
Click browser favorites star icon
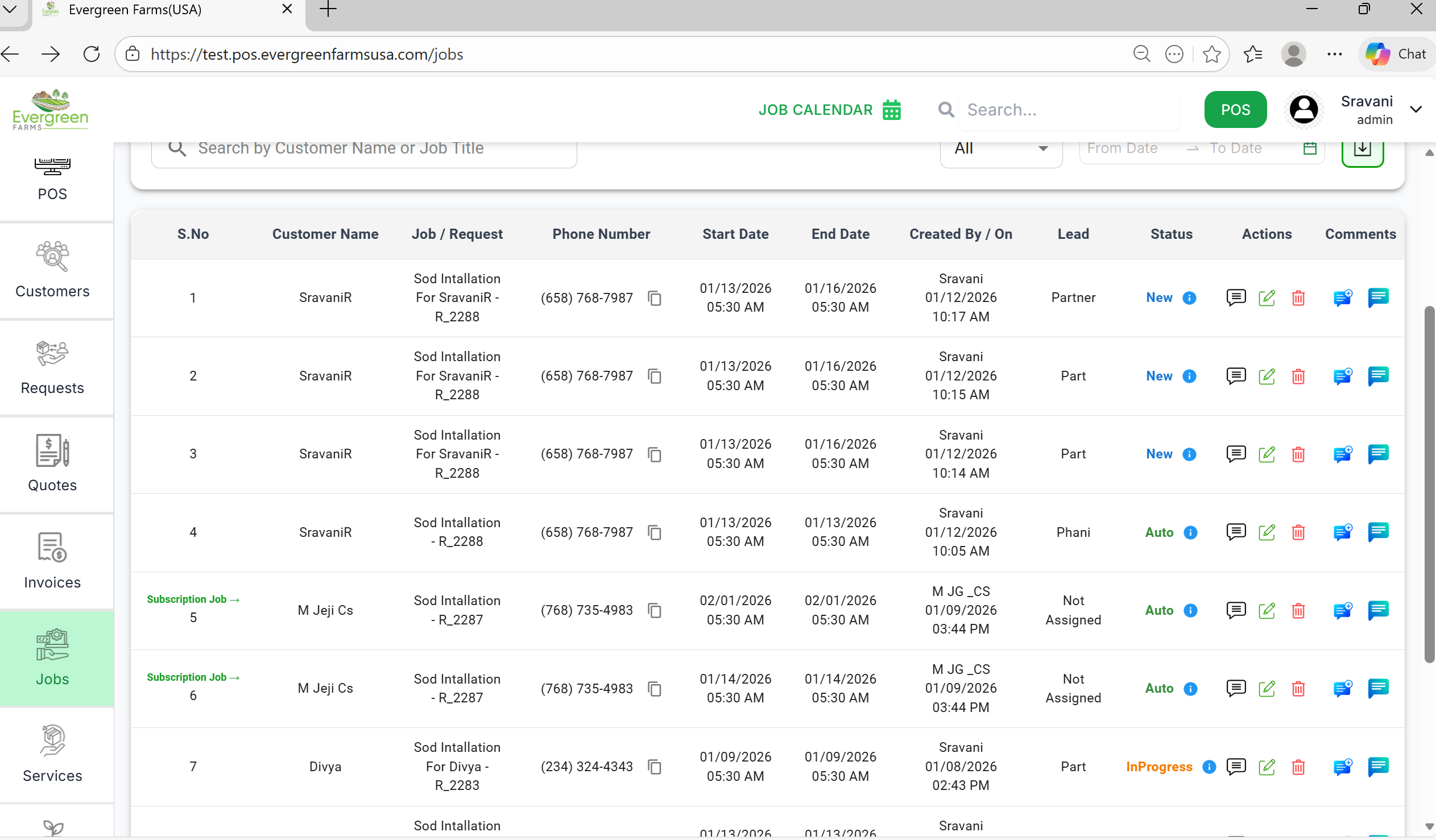point(1211,54)
